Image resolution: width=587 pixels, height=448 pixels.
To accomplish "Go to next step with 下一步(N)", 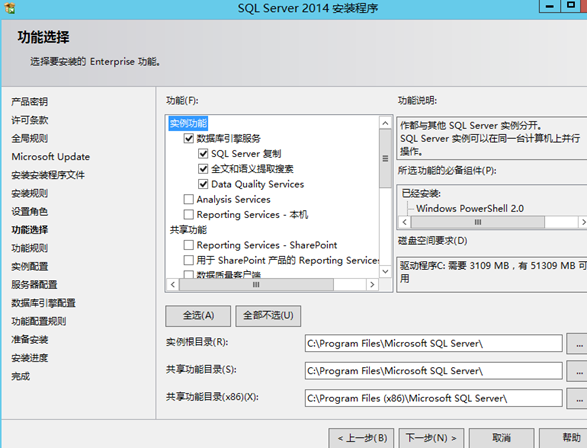I will coord(431,438).
